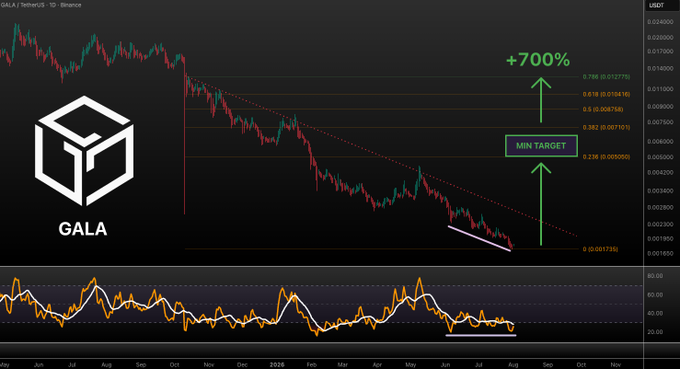Select the 0.618 (0.010416) Fibonacci label
This screenshot has height=369, width=680.
point(606,94)
